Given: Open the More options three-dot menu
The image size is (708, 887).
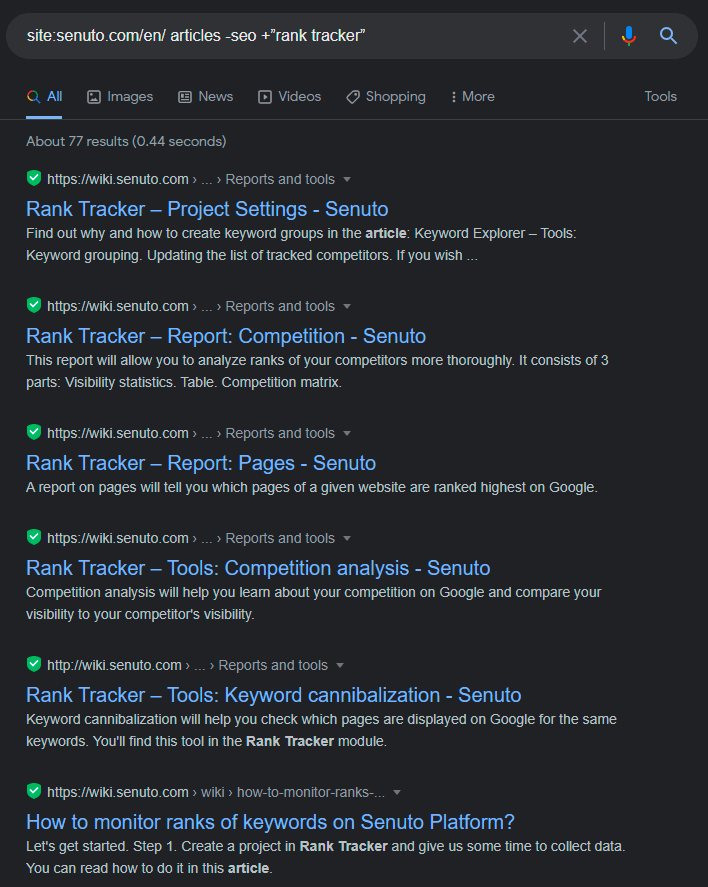Looking at the screenshot, I should point(473,97).
